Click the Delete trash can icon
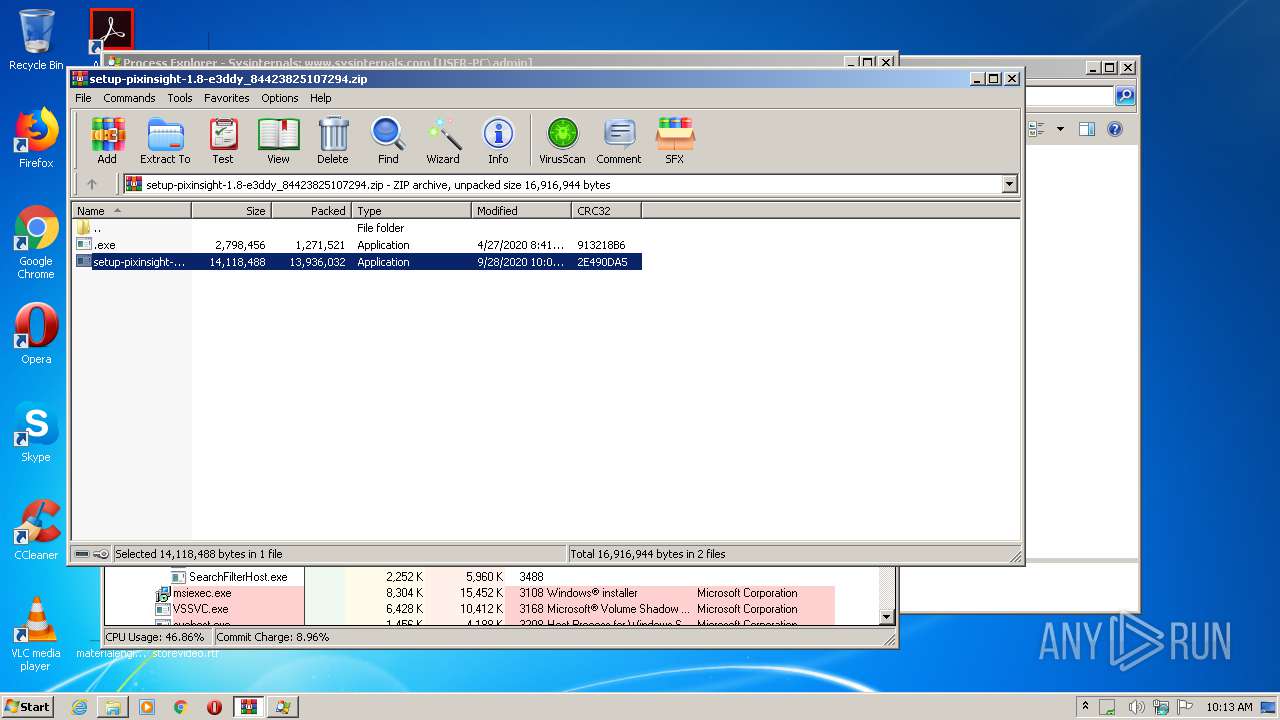 (333, 140)
